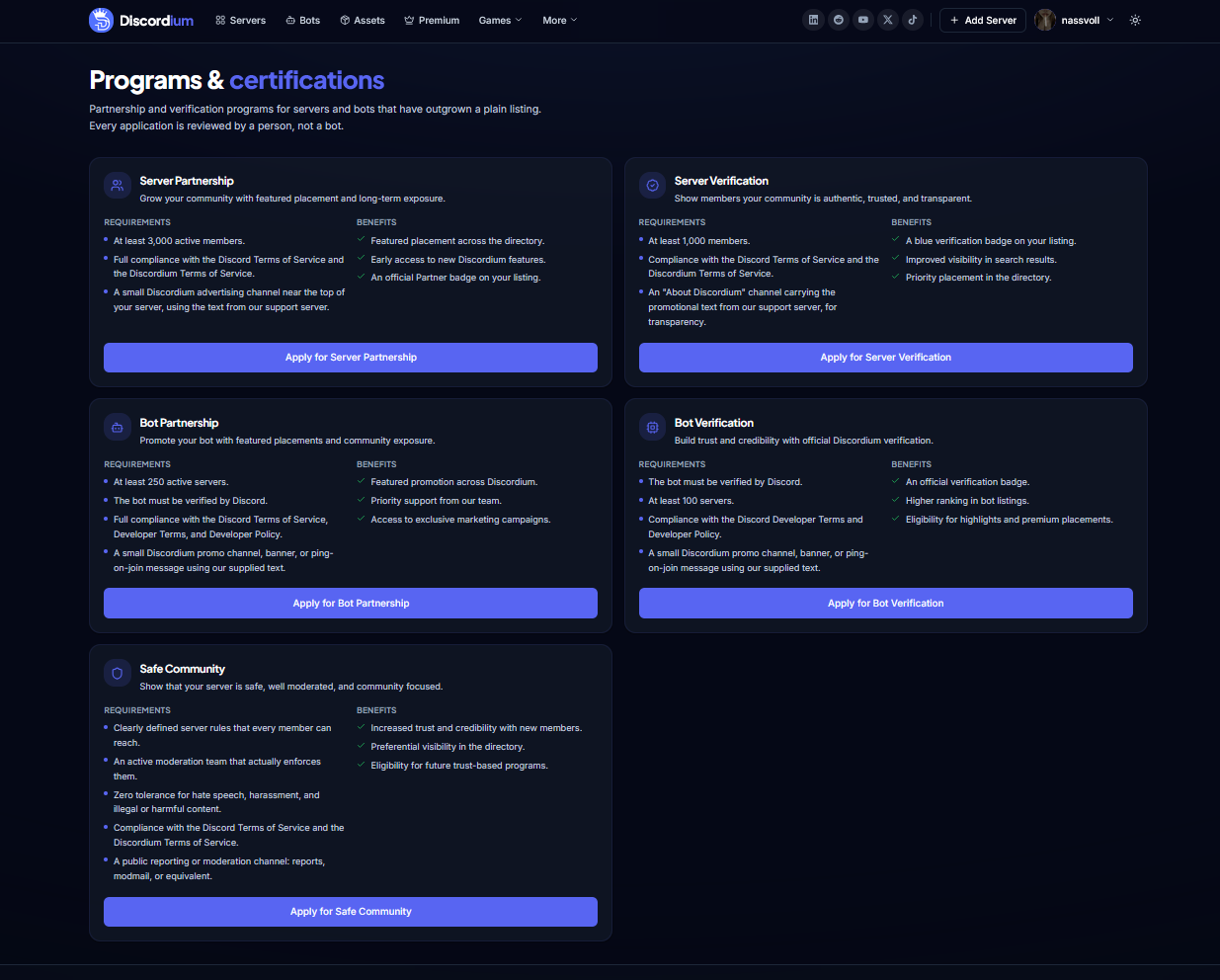The width and height of the screenshot is (1220, 980).
Task: Go to the Bots nav item
Action: tap(303, 20)
